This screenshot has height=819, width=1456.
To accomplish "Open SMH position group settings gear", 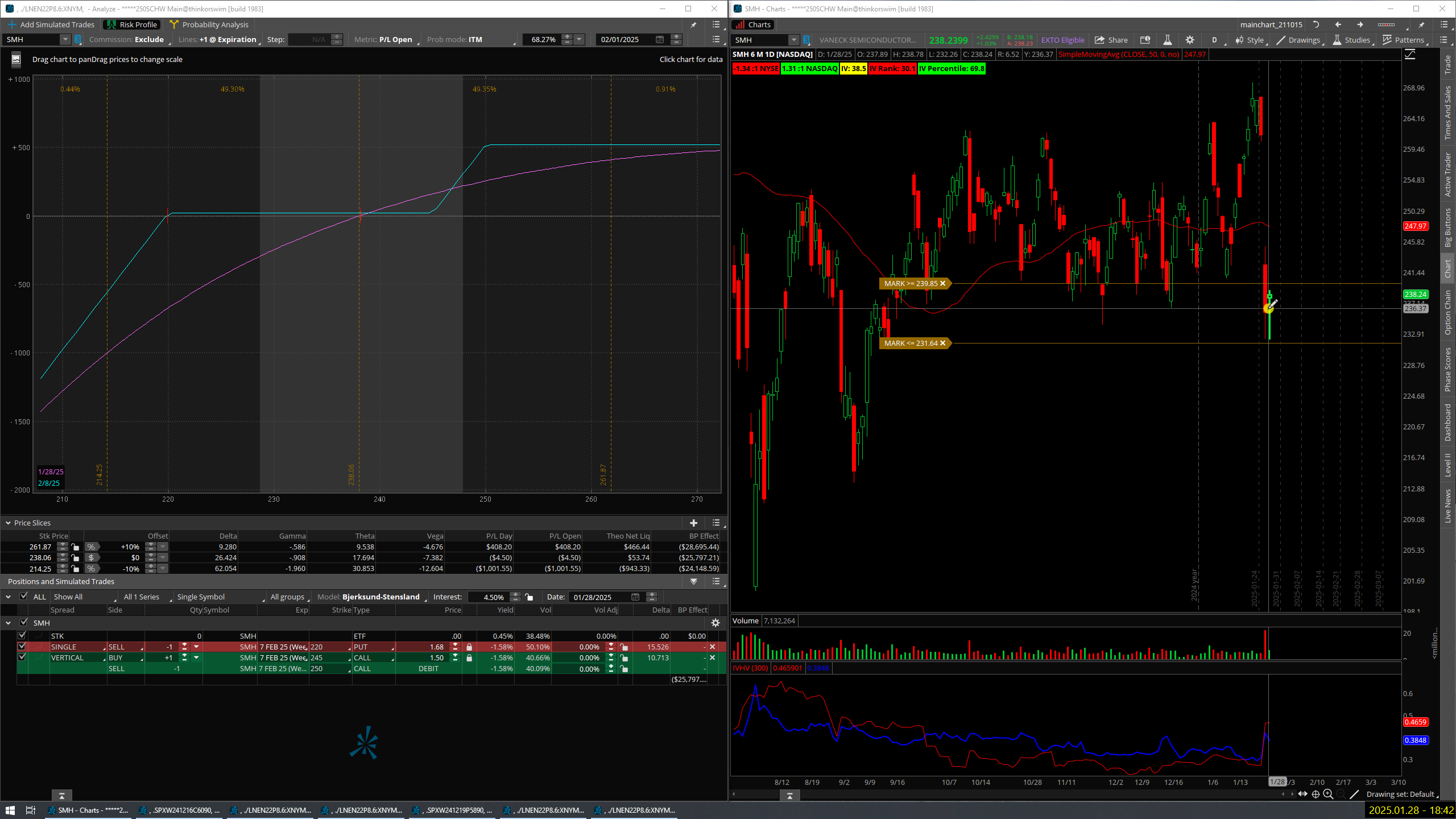I will (x=715, y=623).
